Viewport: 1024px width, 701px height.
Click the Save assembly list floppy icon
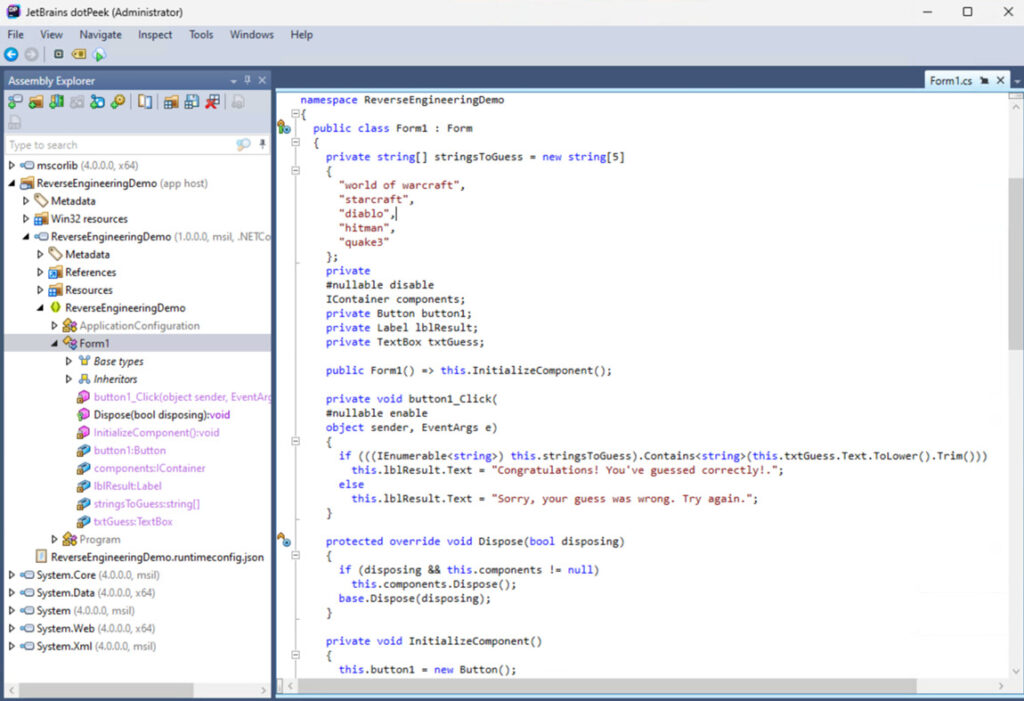[191, 101]
